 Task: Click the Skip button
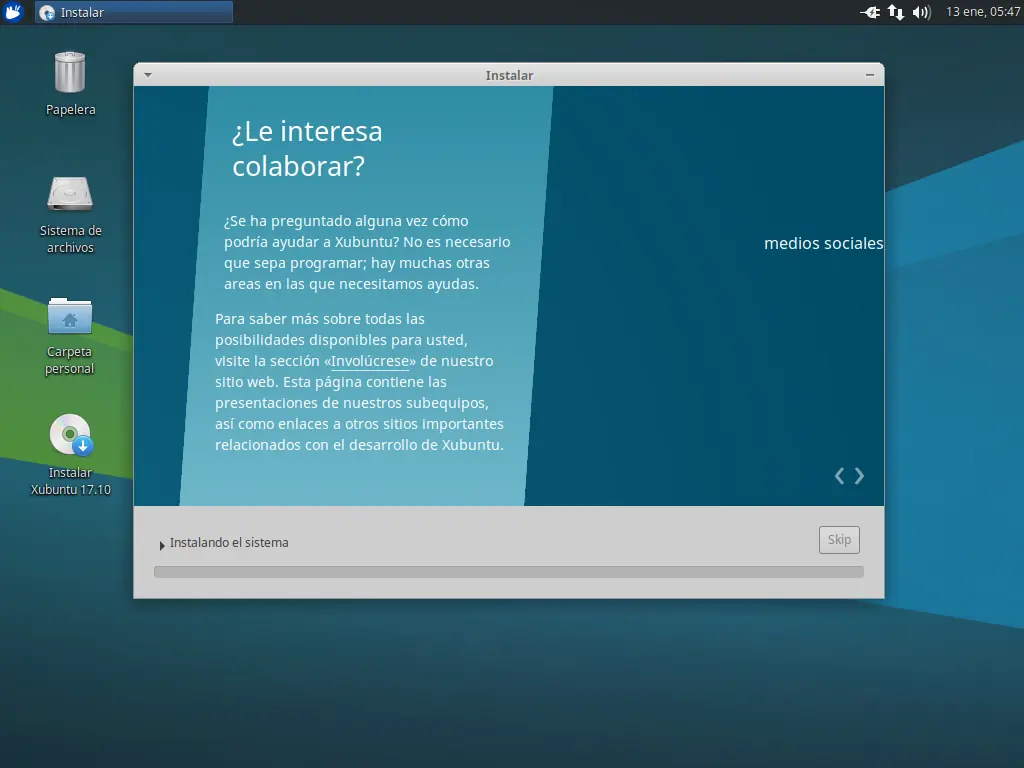point(839,540)
